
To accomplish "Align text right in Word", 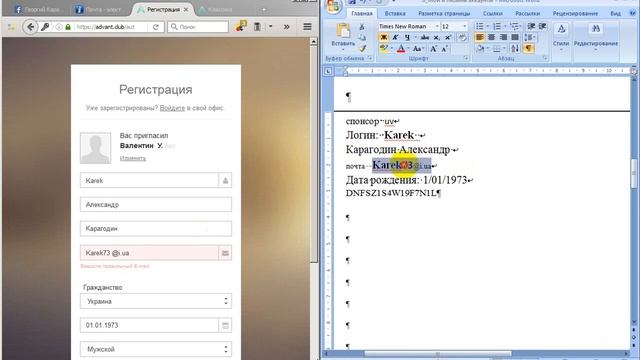I will [503, 38].
